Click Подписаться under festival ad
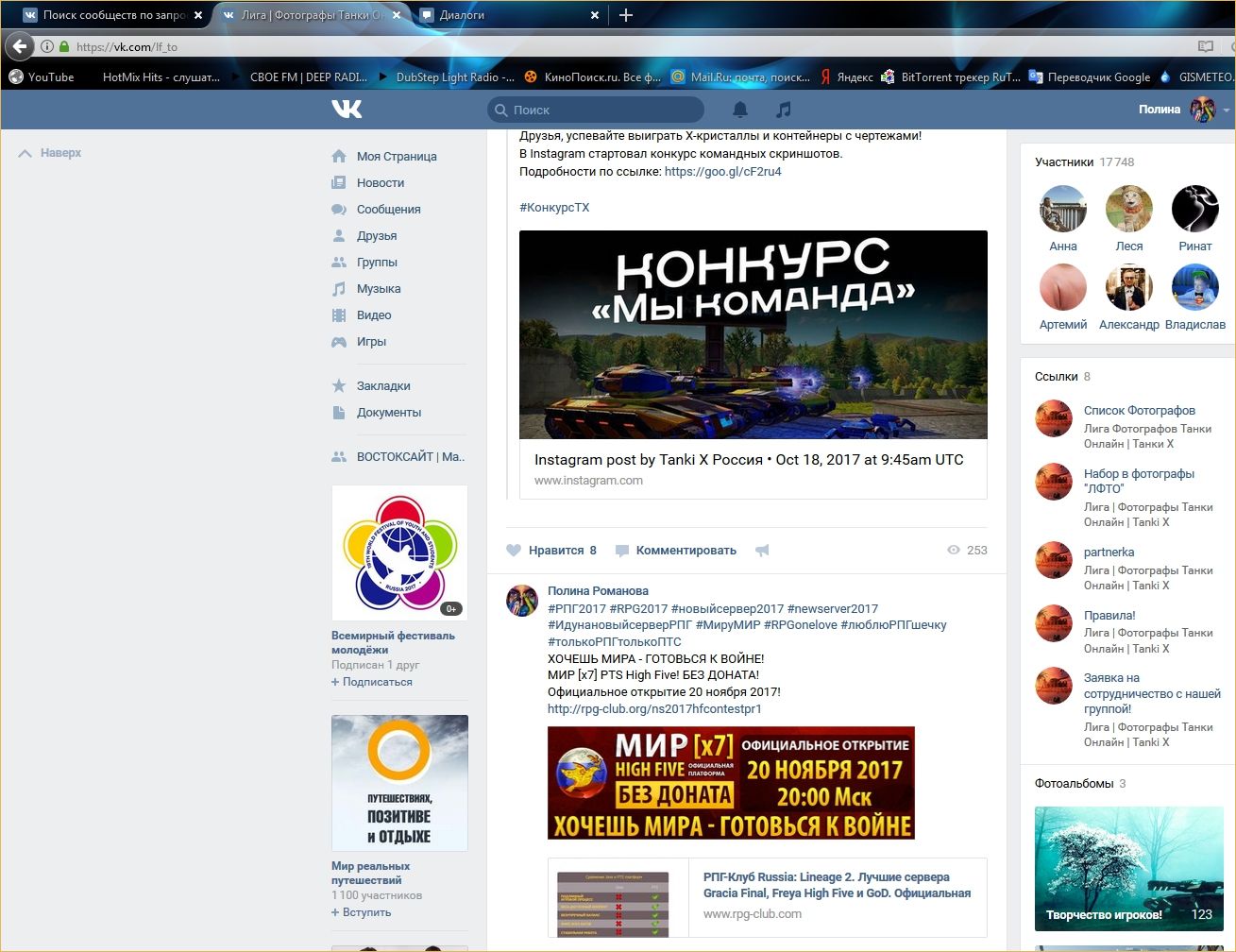1236x952 pixels. pos(372,682)
